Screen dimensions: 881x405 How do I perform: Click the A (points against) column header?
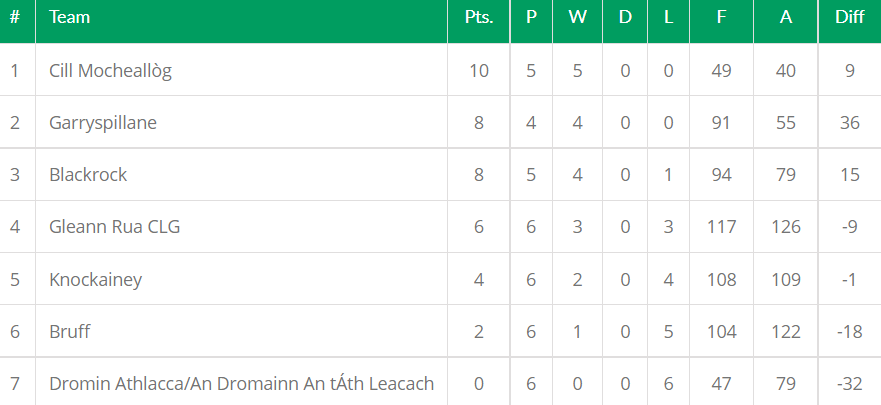click(786, 18)
